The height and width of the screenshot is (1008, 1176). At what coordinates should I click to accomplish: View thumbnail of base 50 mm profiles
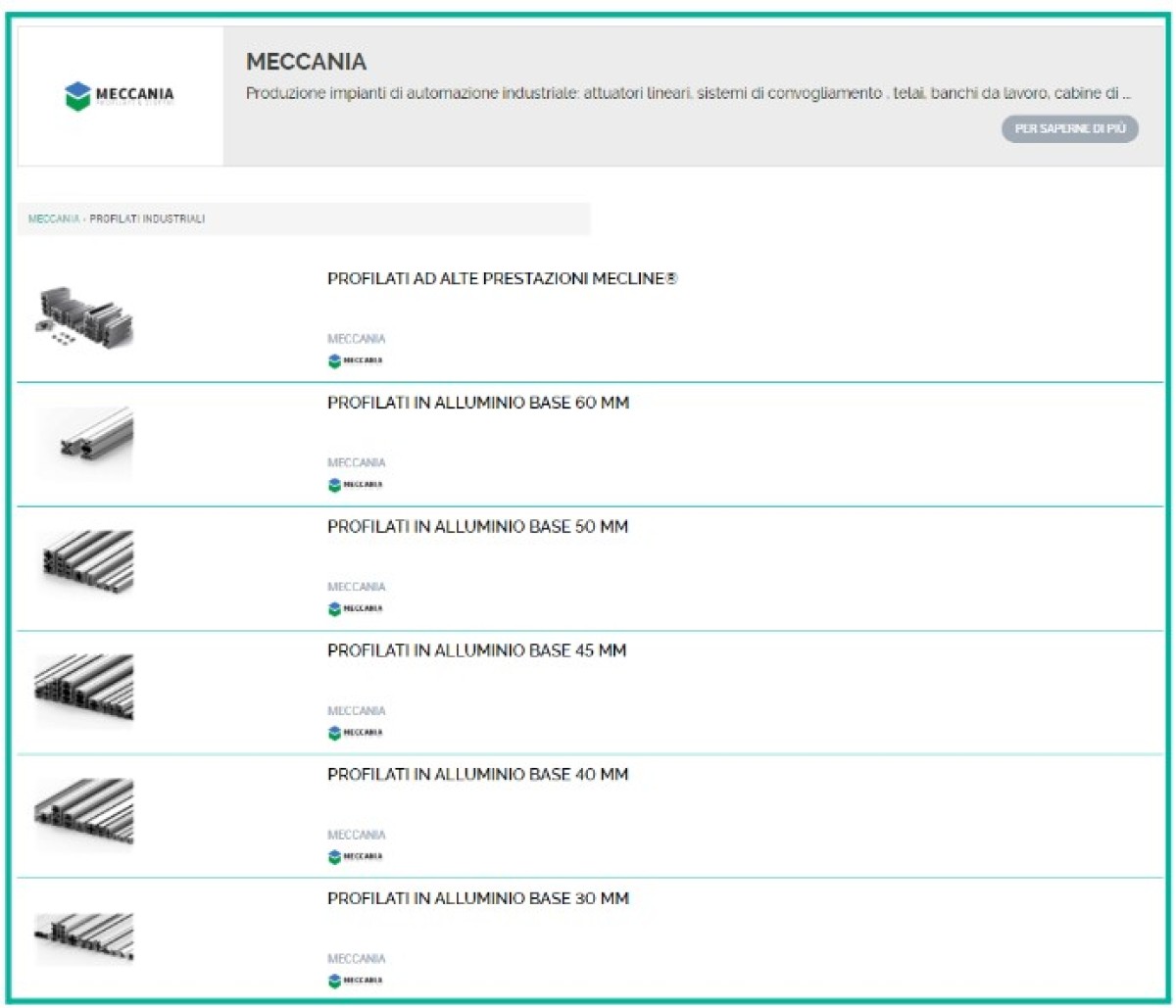(84, 562)
